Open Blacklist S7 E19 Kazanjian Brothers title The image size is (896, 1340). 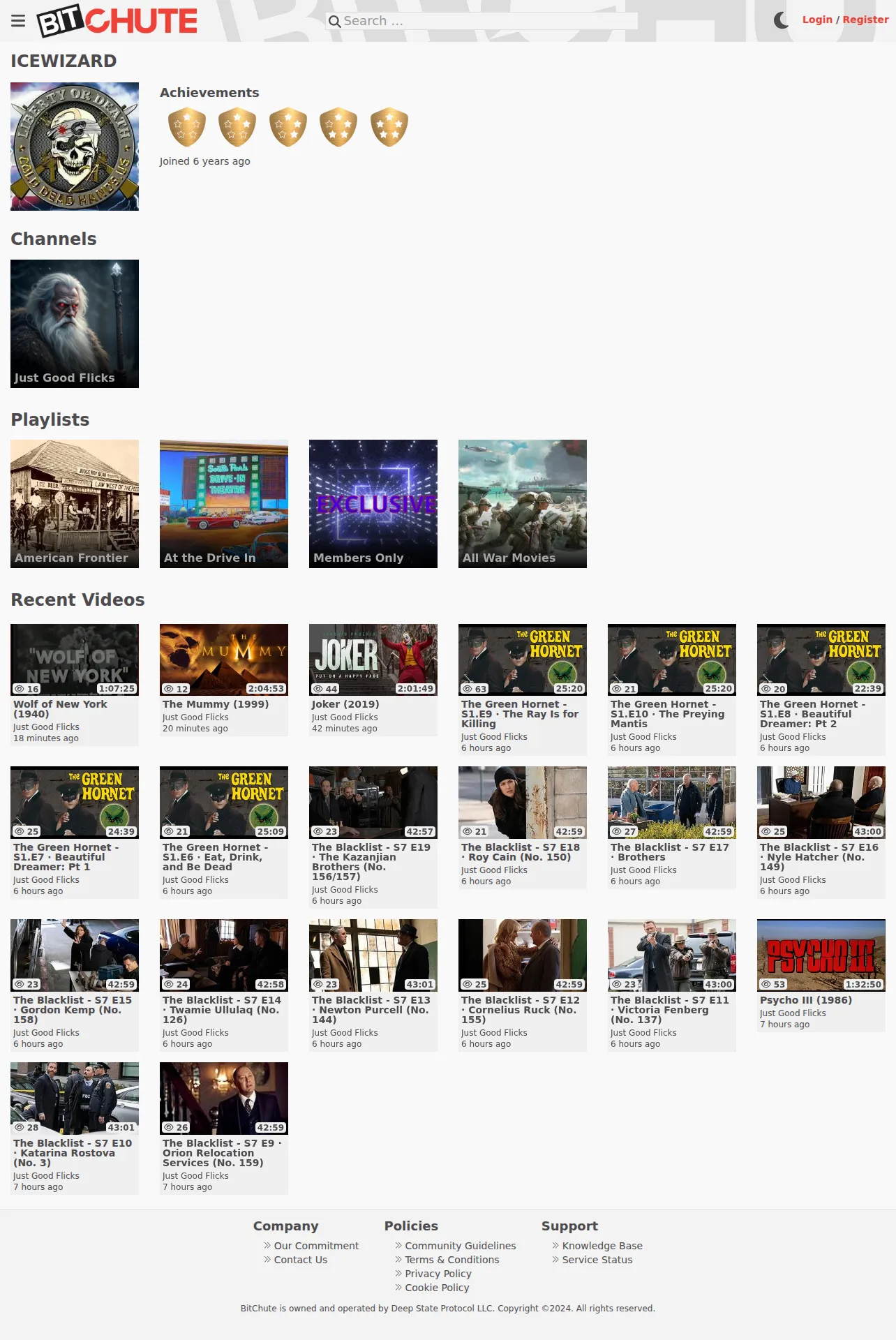pyautogui.click(x=371, y=862)
